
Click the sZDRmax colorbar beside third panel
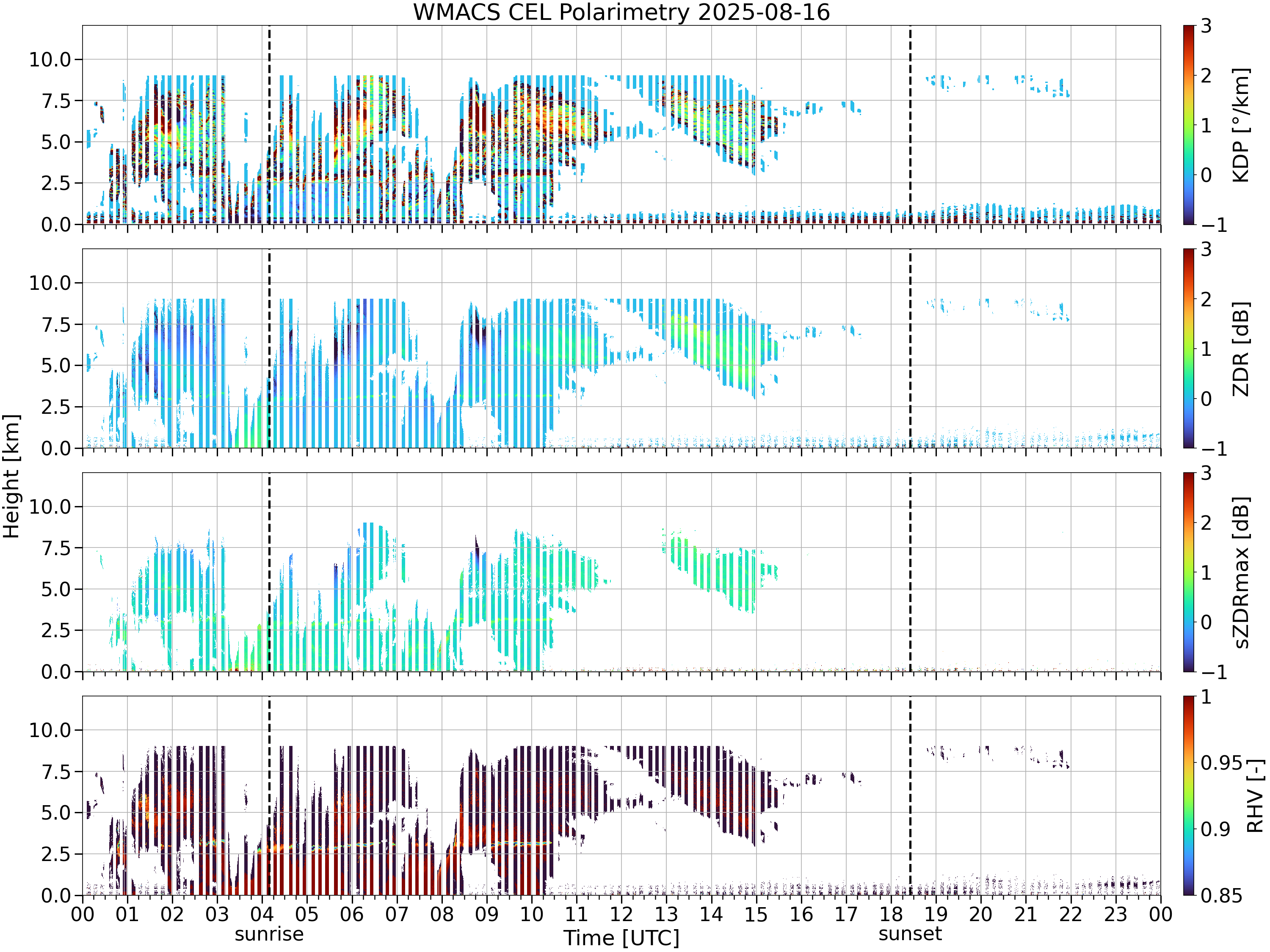pyautogui.click(x=1189, y=572)
